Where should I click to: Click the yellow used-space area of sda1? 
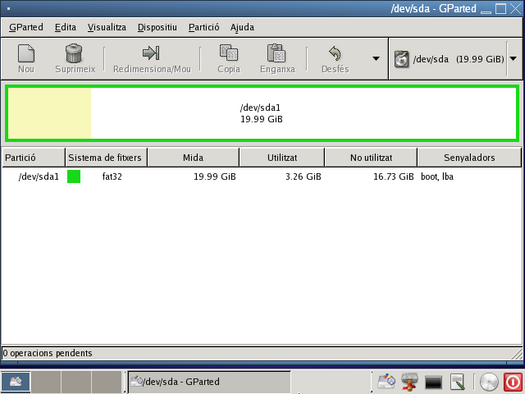(x=49, y=113)
